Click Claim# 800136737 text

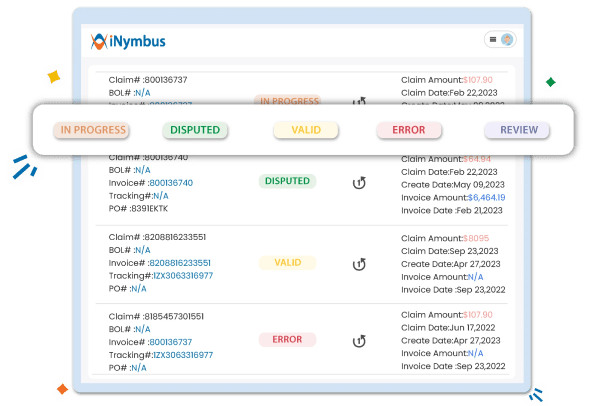[148, 80]
